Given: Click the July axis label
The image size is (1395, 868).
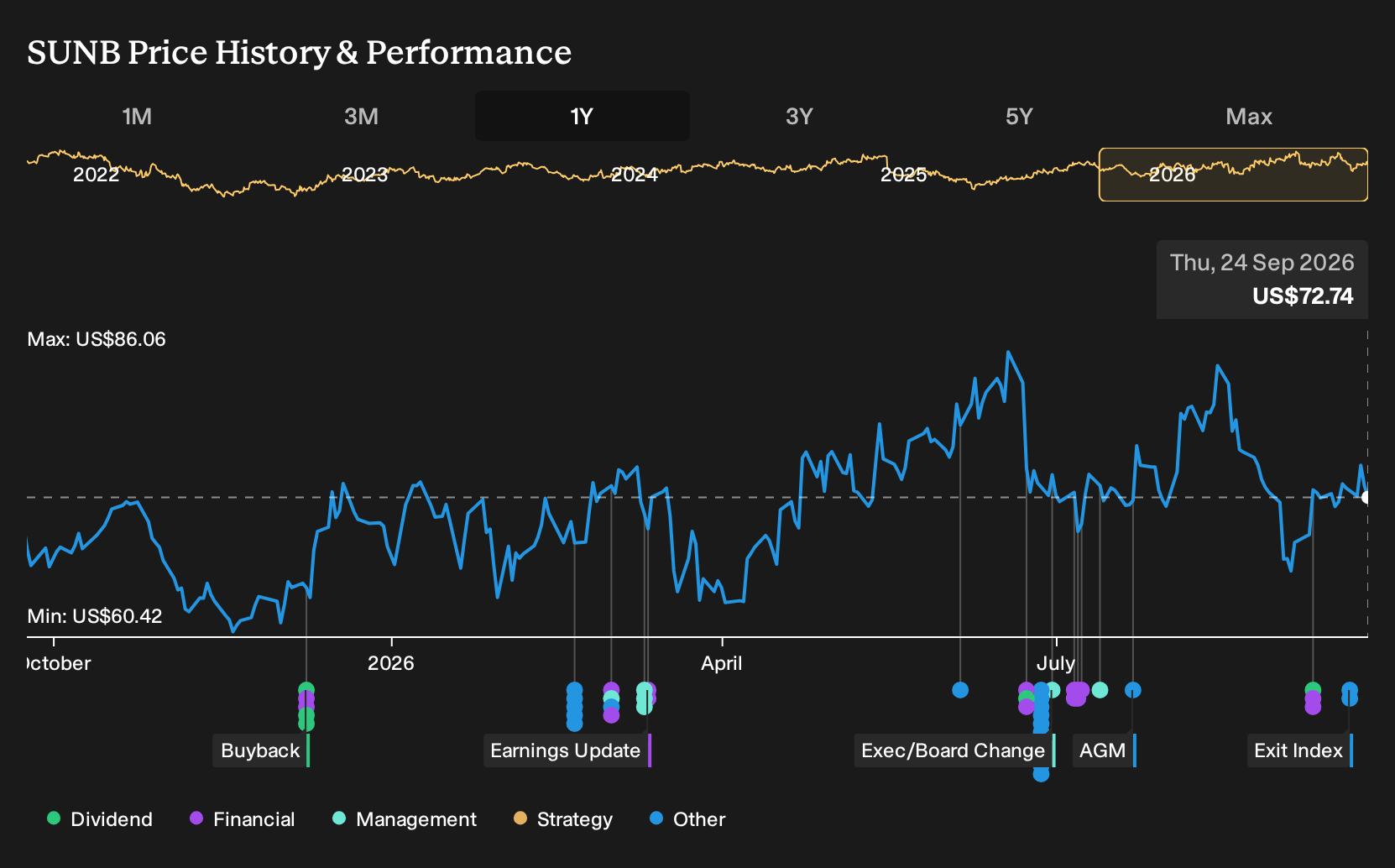Looking at the screenshot, I should tap(1055, 663).
